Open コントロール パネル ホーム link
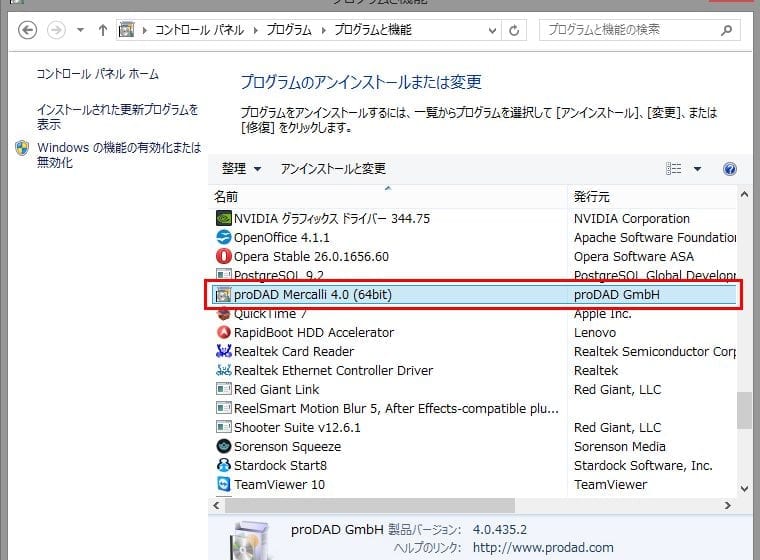The height and width of the screenshot is (560, 760). pyautogui.click(x=97, y=74)
